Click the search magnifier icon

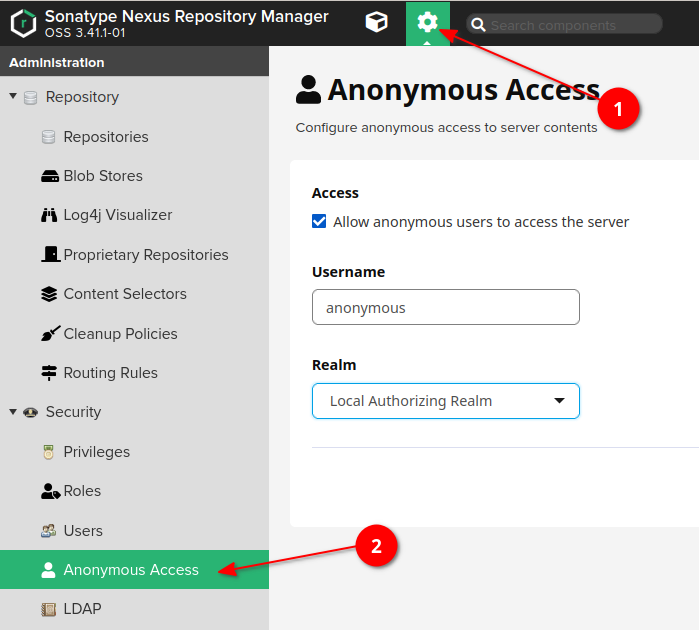(478, 25)
